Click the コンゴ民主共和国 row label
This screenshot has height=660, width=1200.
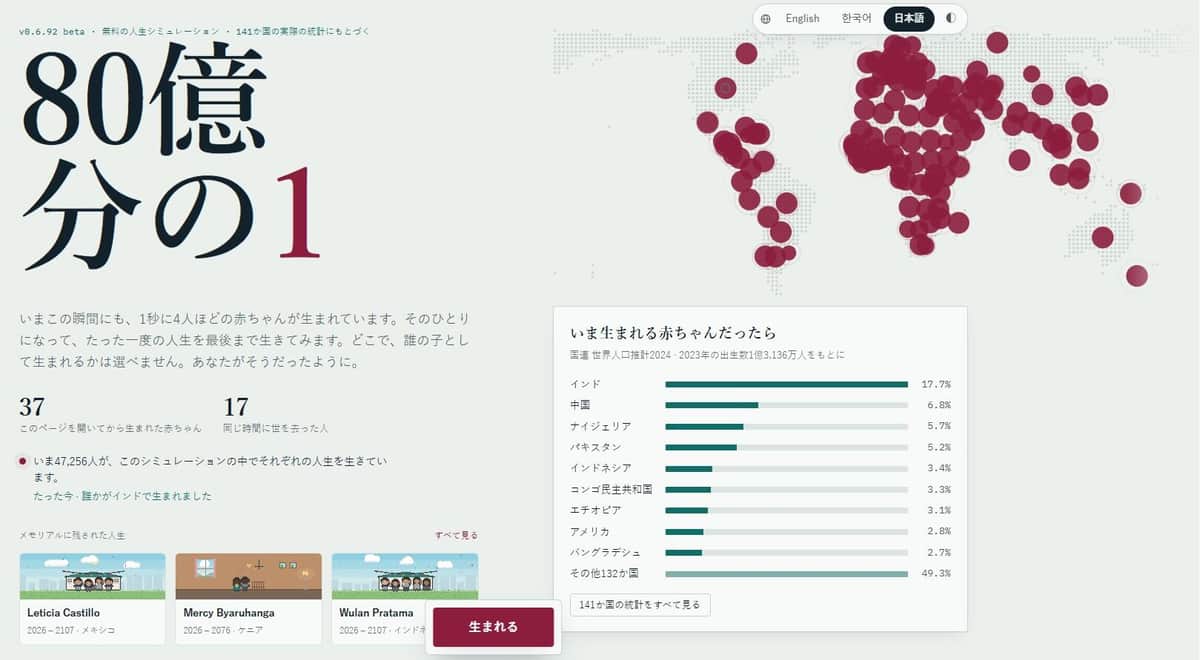coord(611,489)
